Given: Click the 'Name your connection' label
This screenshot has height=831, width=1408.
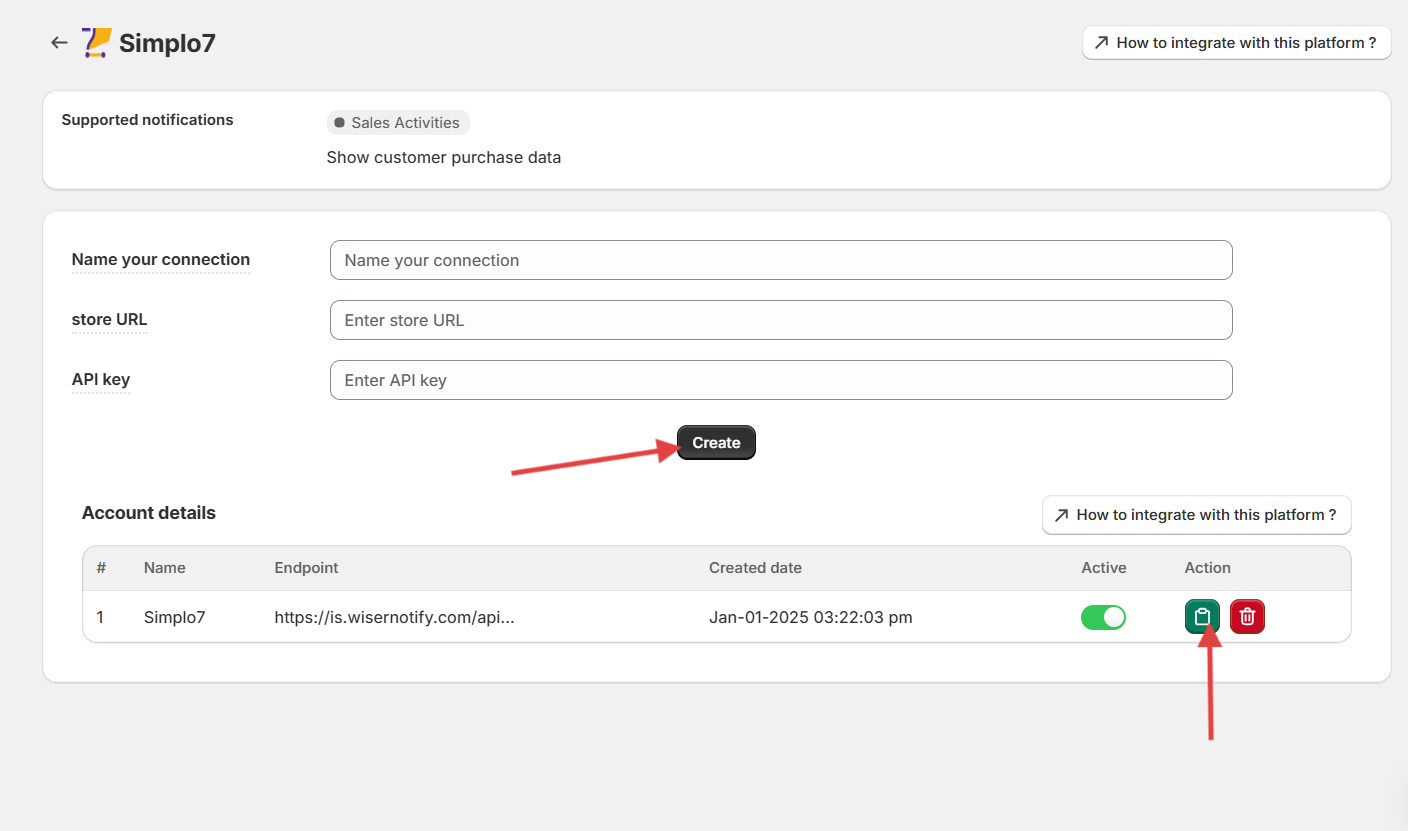Looking at the screenshot, I should (161, 260).
